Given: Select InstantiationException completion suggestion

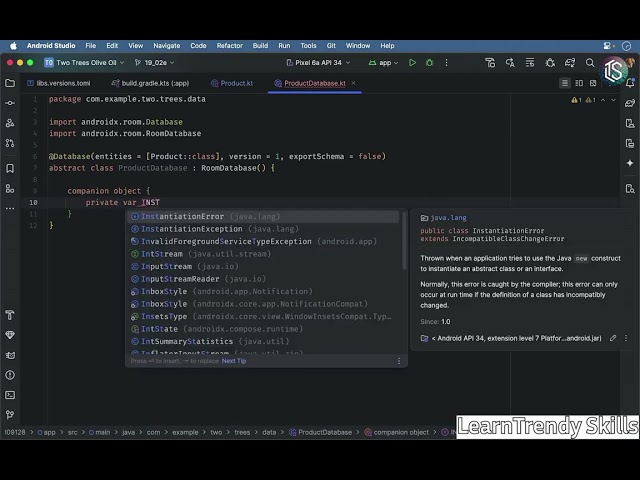Looking at the screenshot, I should pos(263,229).
